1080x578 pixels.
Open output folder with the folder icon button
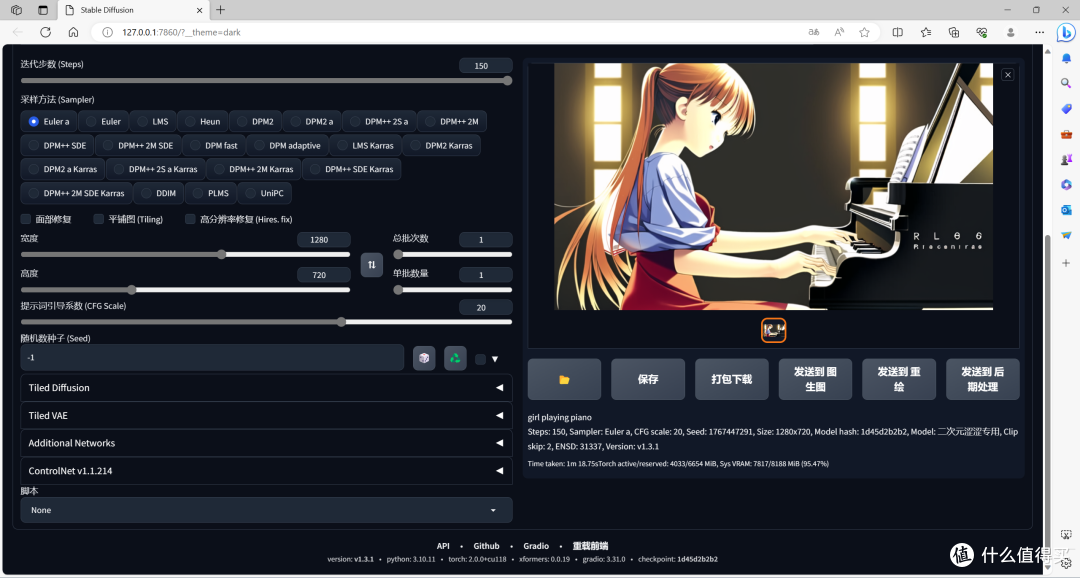(x=564, y=380)
